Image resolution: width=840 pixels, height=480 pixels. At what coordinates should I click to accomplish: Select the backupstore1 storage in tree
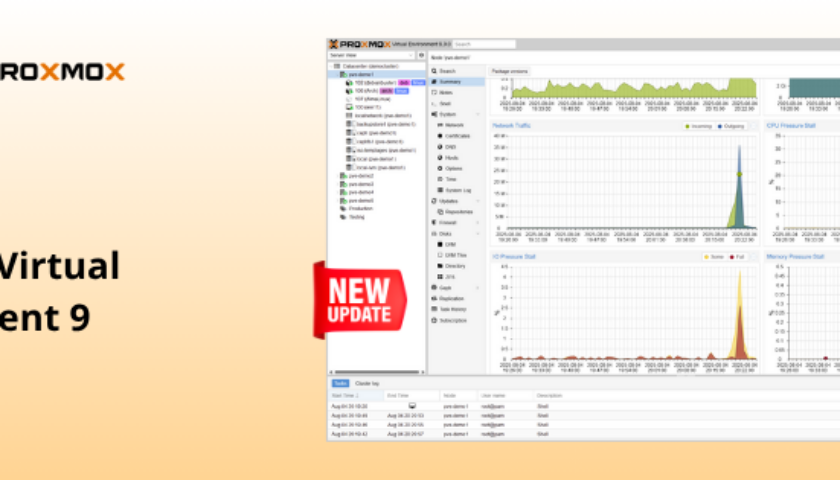381,124
